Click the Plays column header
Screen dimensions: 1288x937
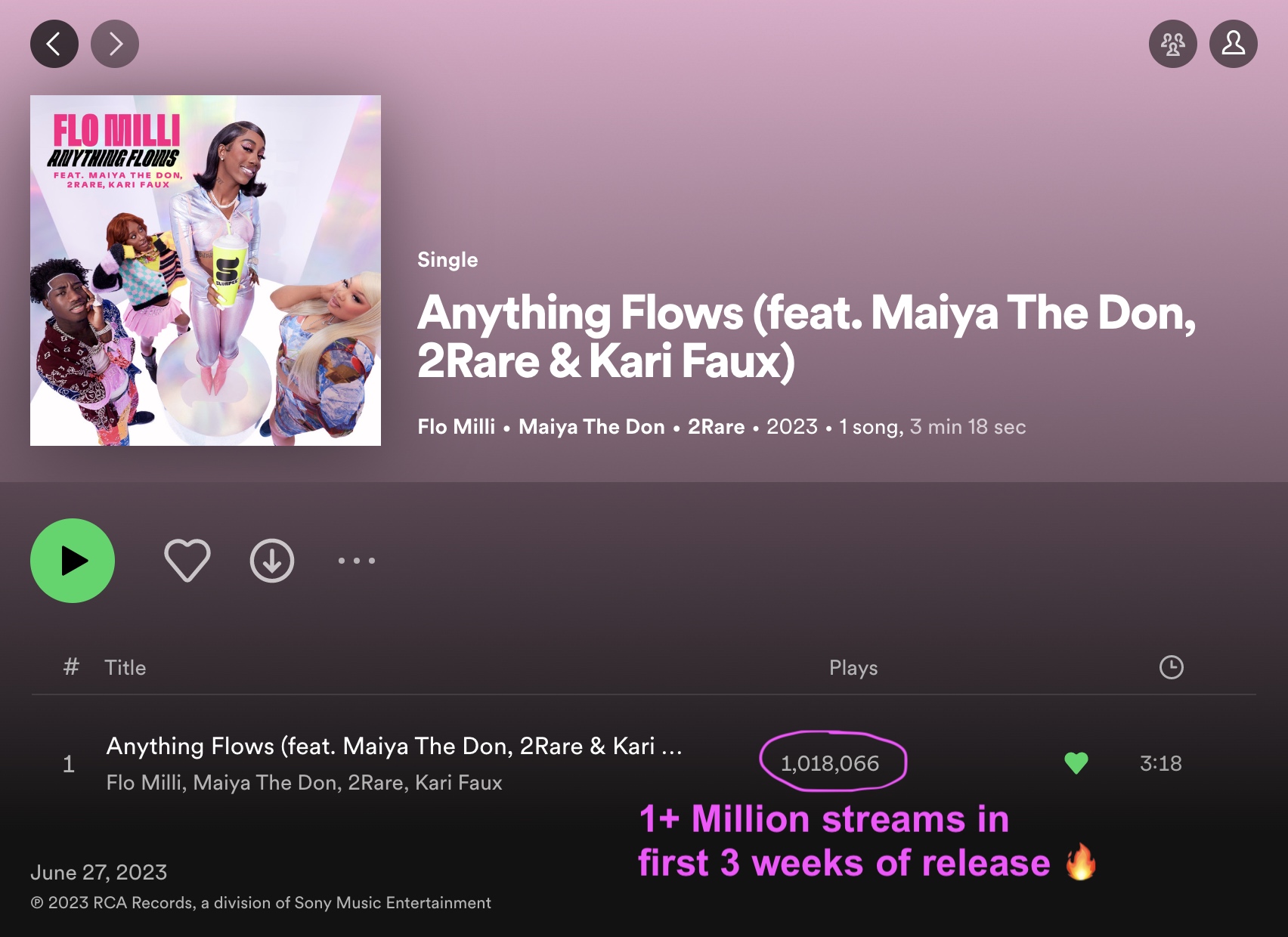(853, 668)
